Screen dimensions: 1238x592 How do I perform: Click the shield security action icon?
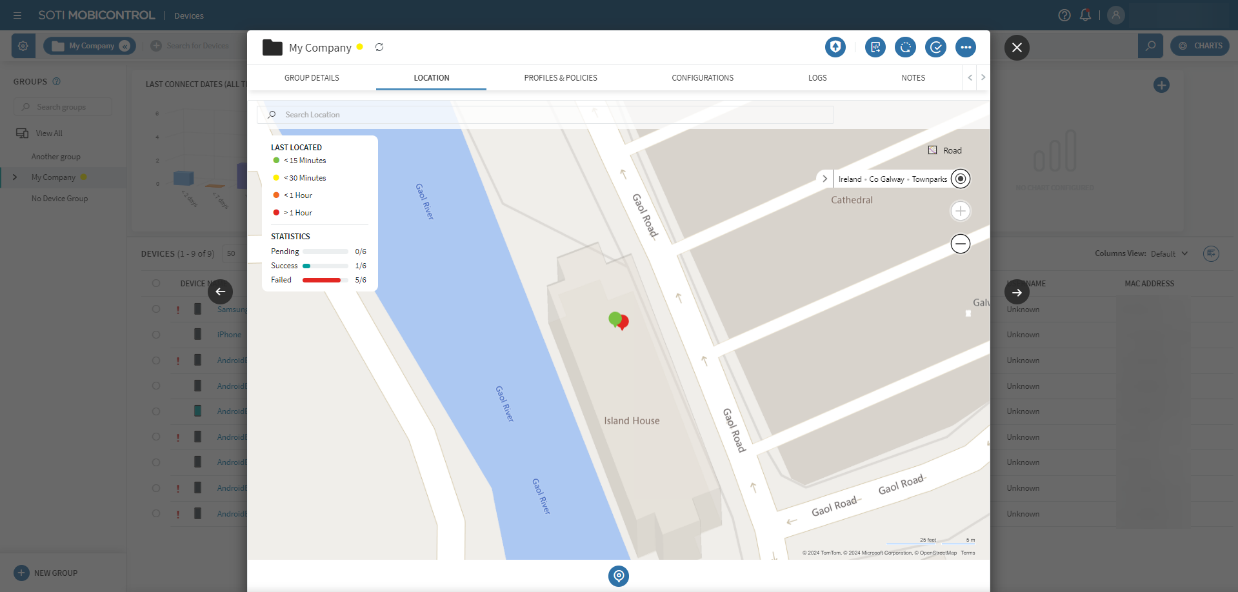835,47
